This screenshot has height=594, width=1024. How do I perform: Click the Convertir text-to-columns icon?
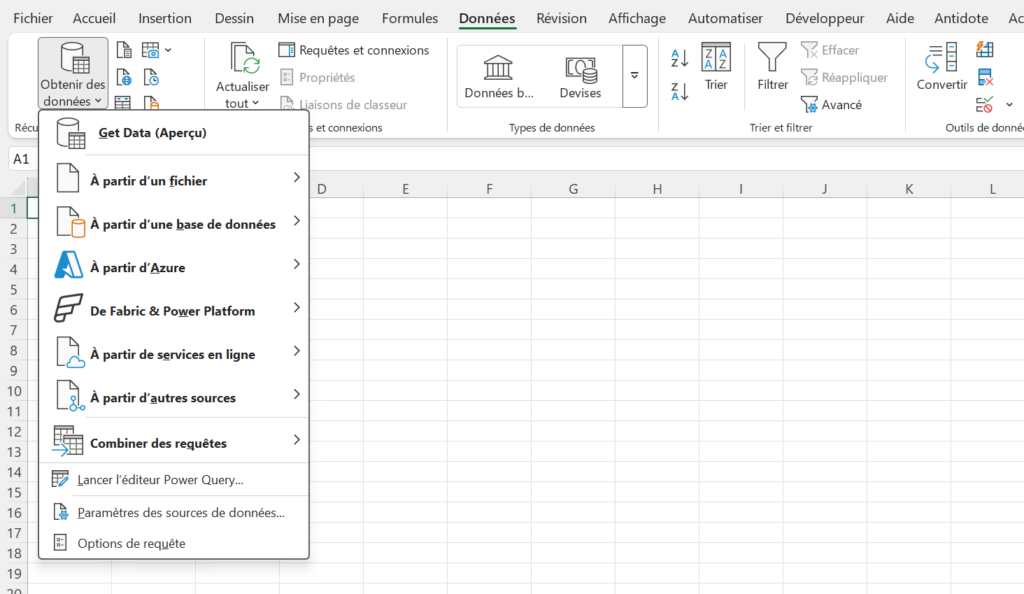(941, 67)
